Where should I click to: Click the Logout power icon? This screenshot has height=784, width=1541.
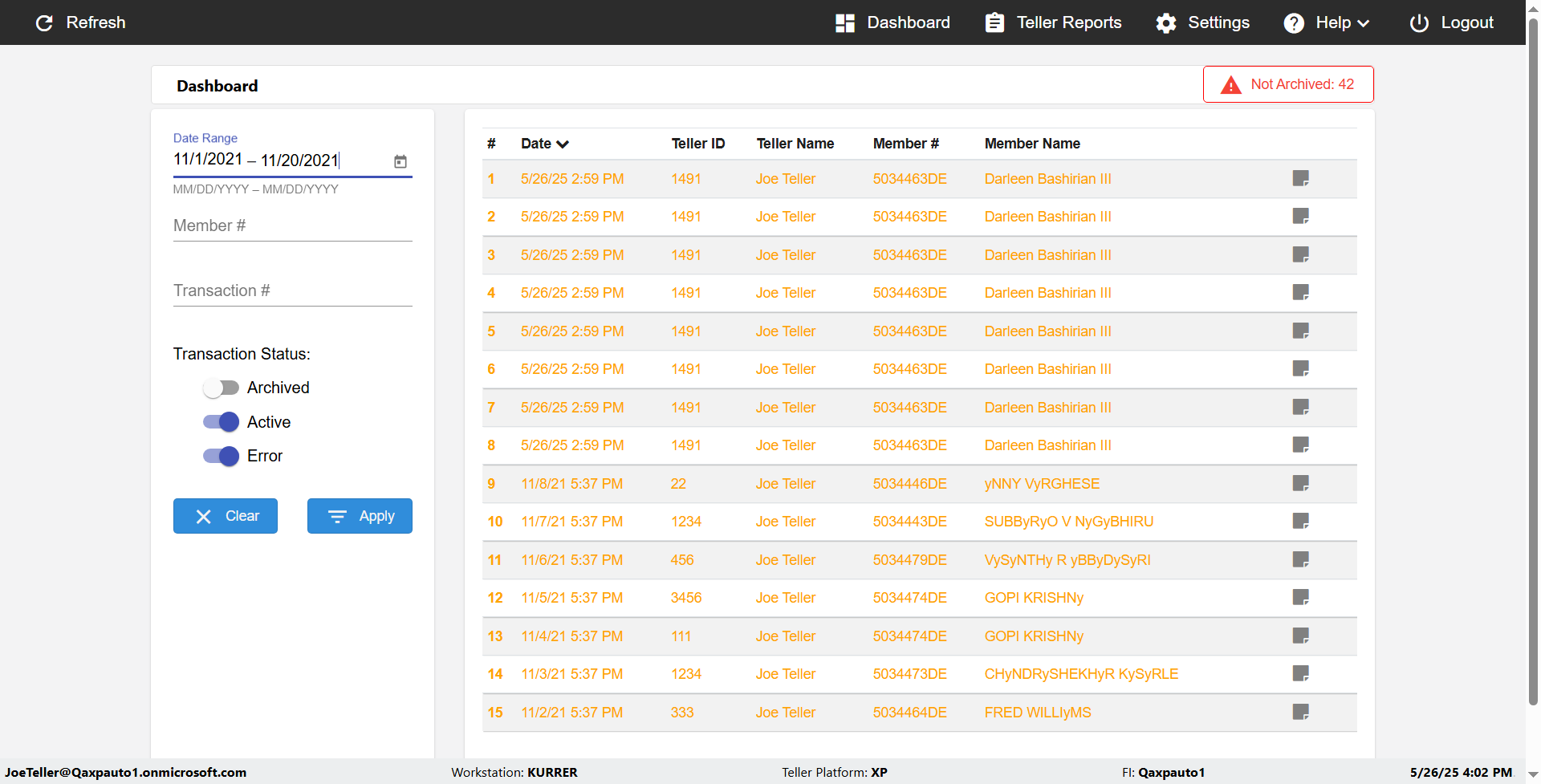[x=1418, y=22]
